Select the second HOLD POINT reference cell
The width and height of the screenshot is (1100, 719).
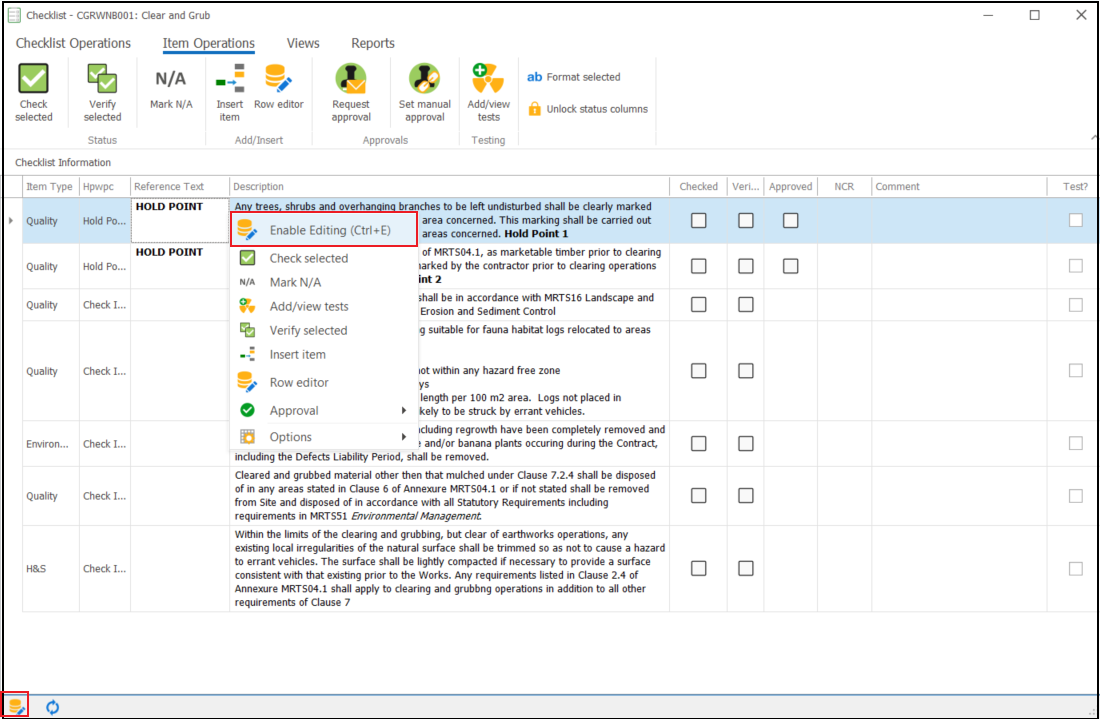pyautogui.click(x=180, y=266)
